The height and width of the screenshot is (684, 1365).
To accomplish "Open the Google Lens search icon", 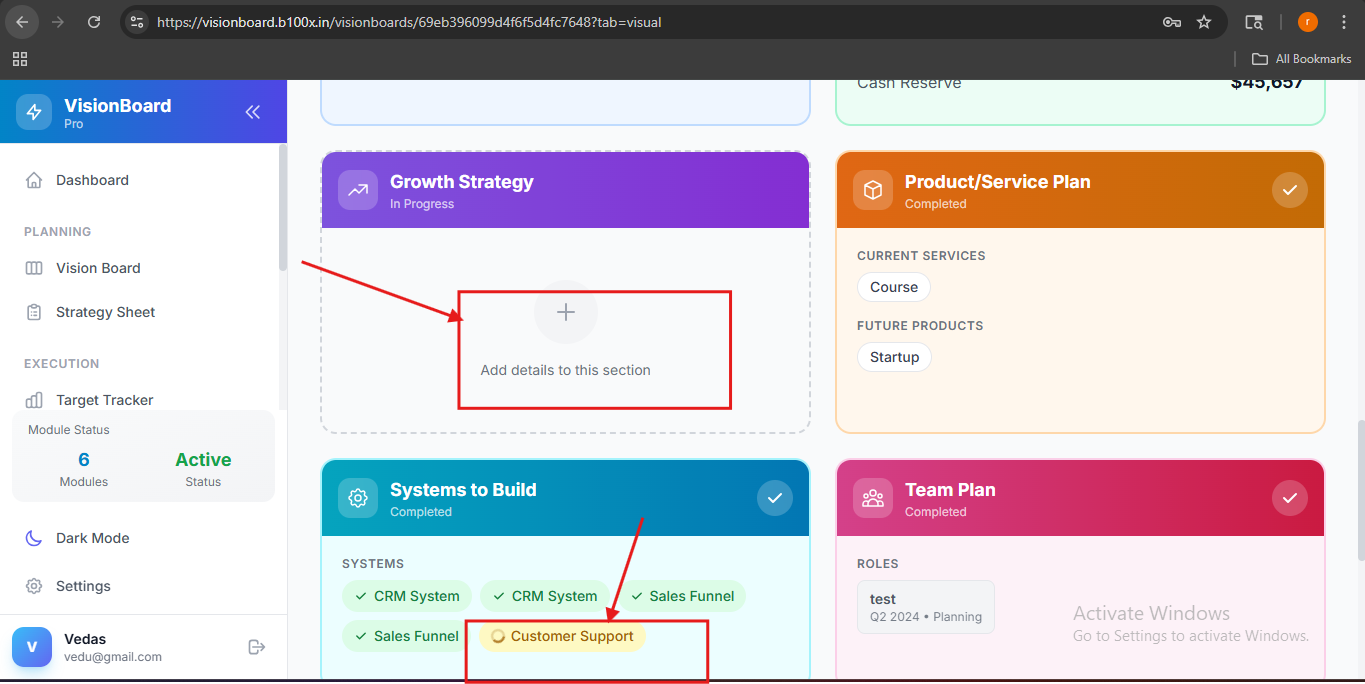I will click(1253, 22).
